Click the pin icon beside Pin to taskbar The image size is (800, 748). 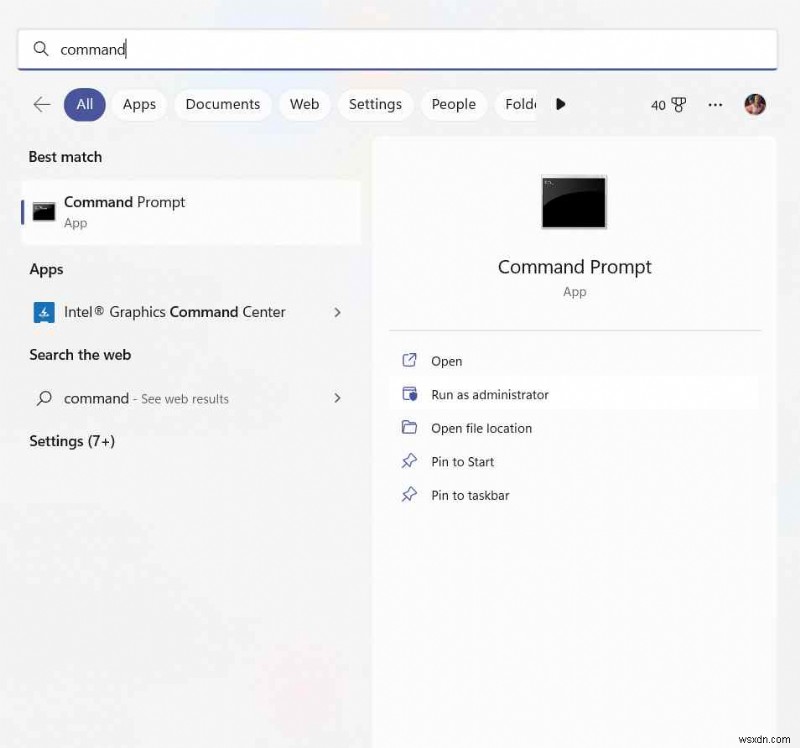coord(410,495)
